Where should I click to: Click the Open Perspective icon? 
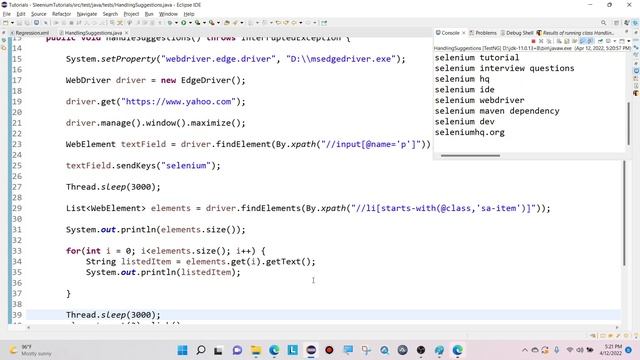(x=617, y=23)
